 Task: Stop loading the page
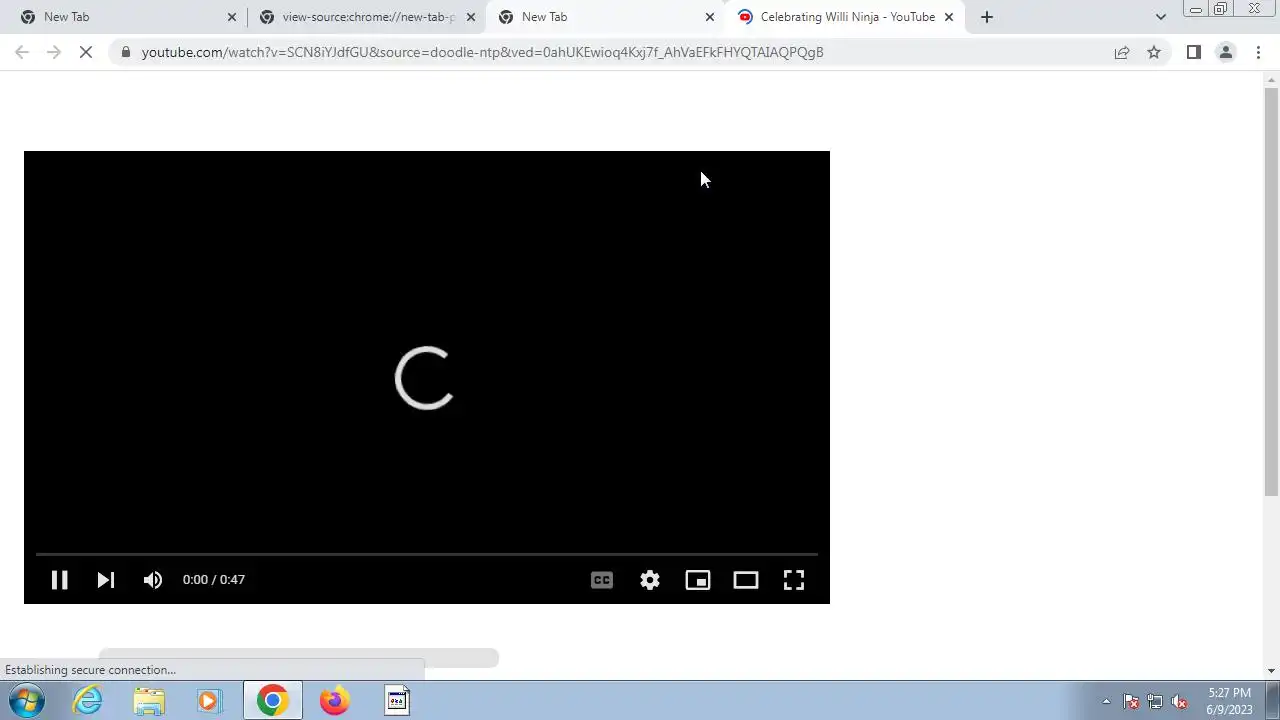tap(86, 52)
